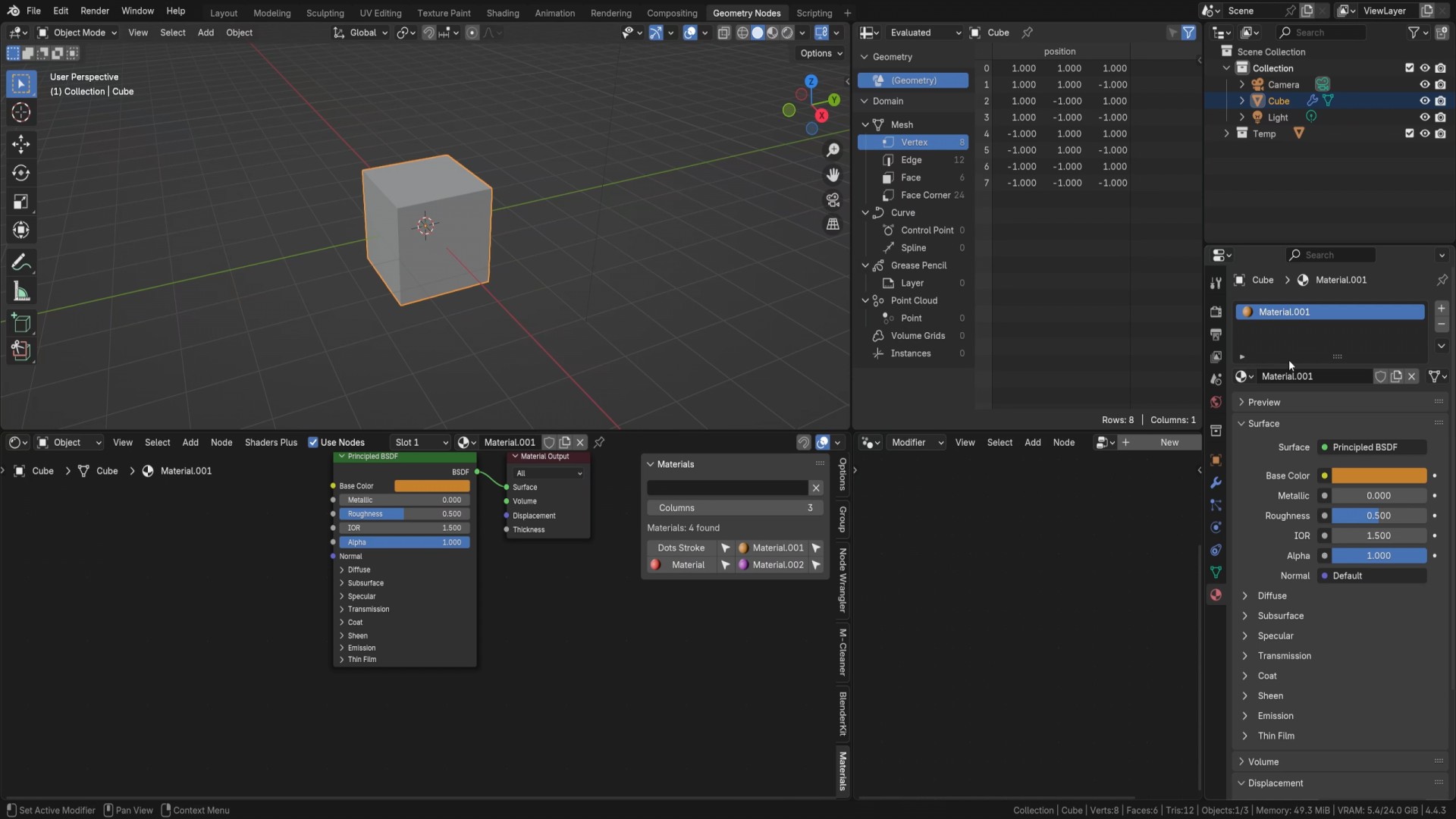The height and width of the screenshot is (819, 1456).
Task: Switch to the Shading workspace tab
Action: pos(502,13)
